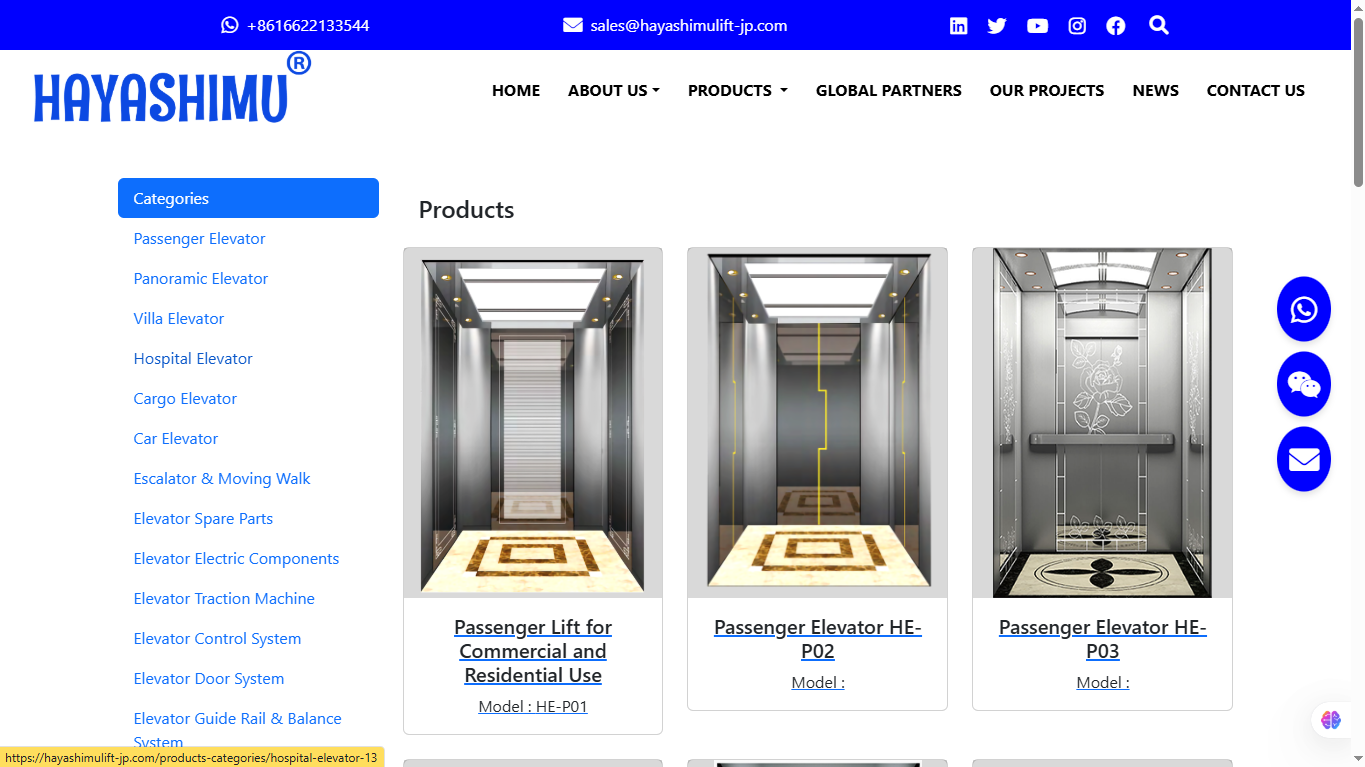Select the Villa Elevator category
1365x767 pixels.
pyautogui.click(x=179, y=318)
